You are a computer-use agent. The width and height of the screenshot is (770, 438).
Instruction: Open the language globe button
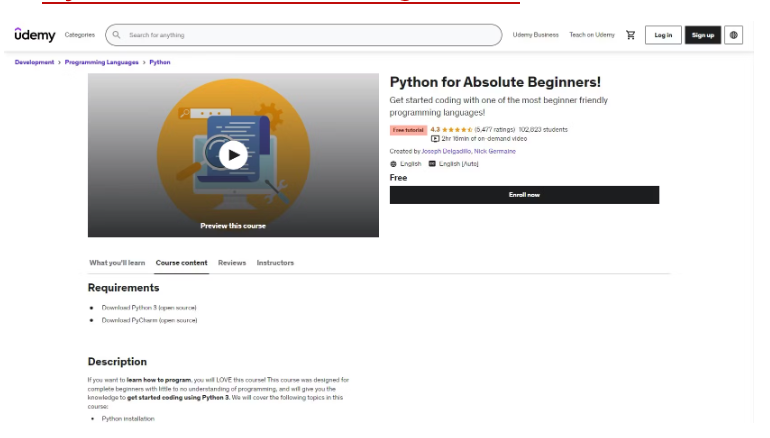pos(733,35)
